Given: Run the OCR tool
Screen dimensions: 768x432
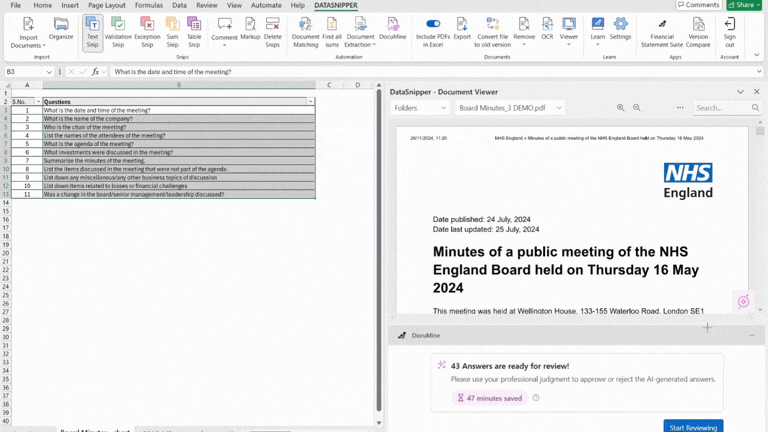Looking at the screenshot, I should pyautogui.click(x=547, y=28).
